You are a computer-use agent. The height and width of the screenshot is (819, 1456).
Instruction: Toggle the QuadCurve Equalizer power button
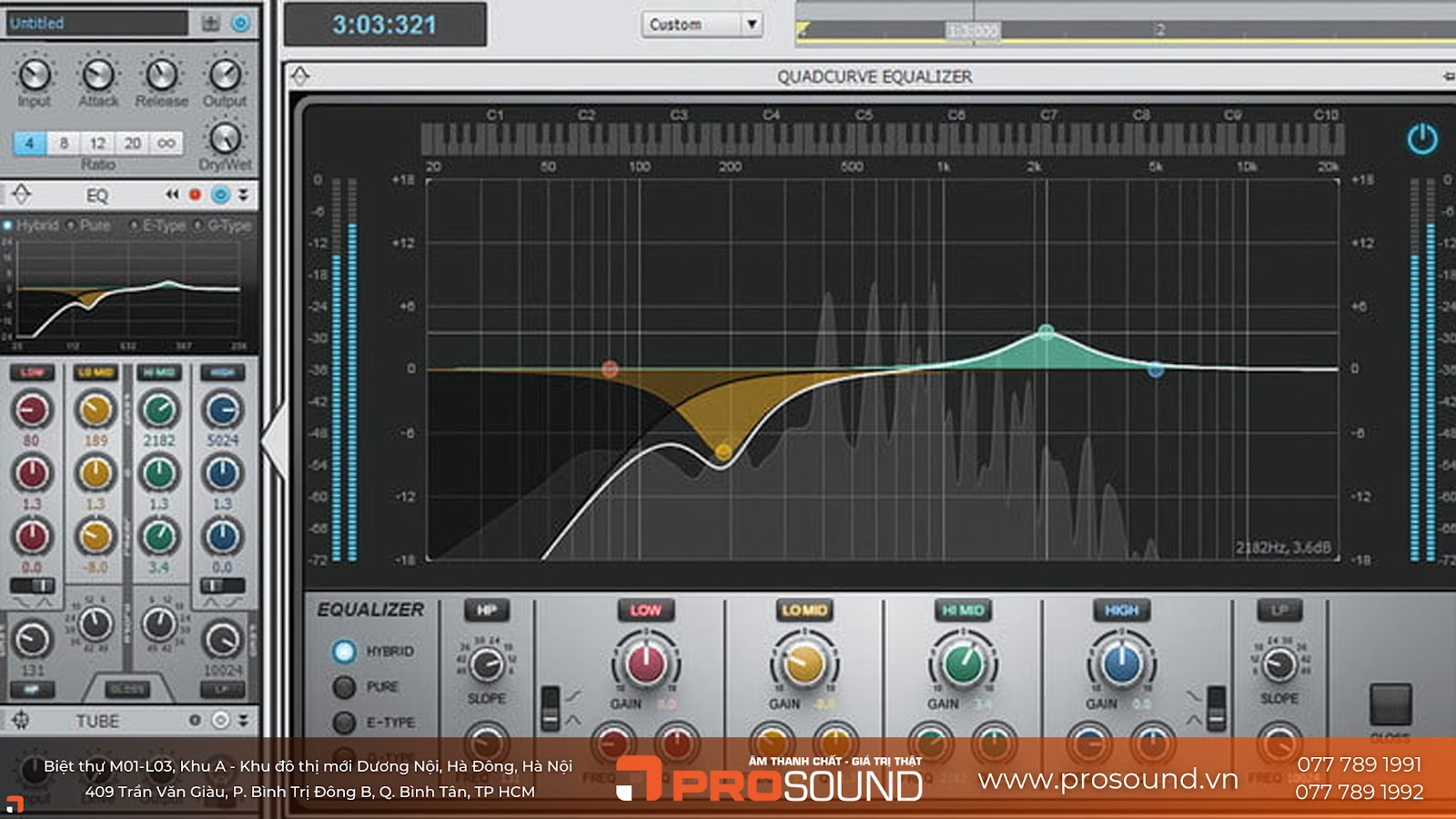pos(1422,139)
